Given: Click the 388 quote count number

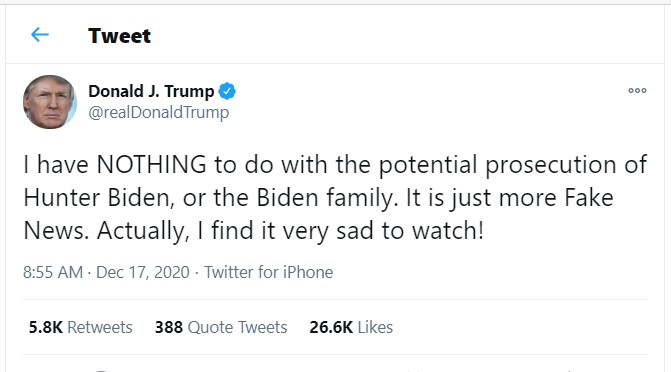Looking at the screenshot, I should (x=169, y=327).
